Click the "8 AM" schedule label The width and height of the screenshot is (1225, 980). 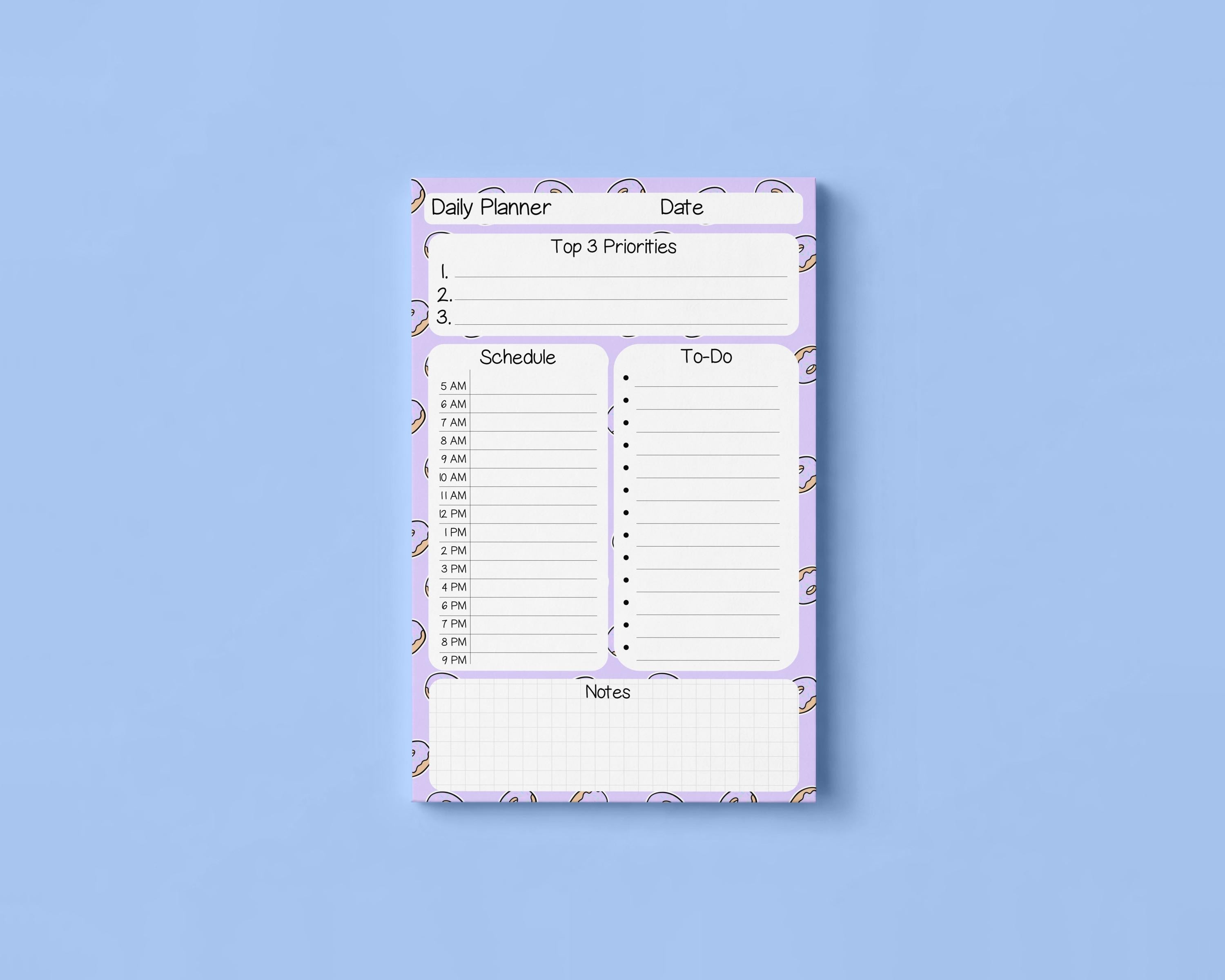[x=453, y=441]
